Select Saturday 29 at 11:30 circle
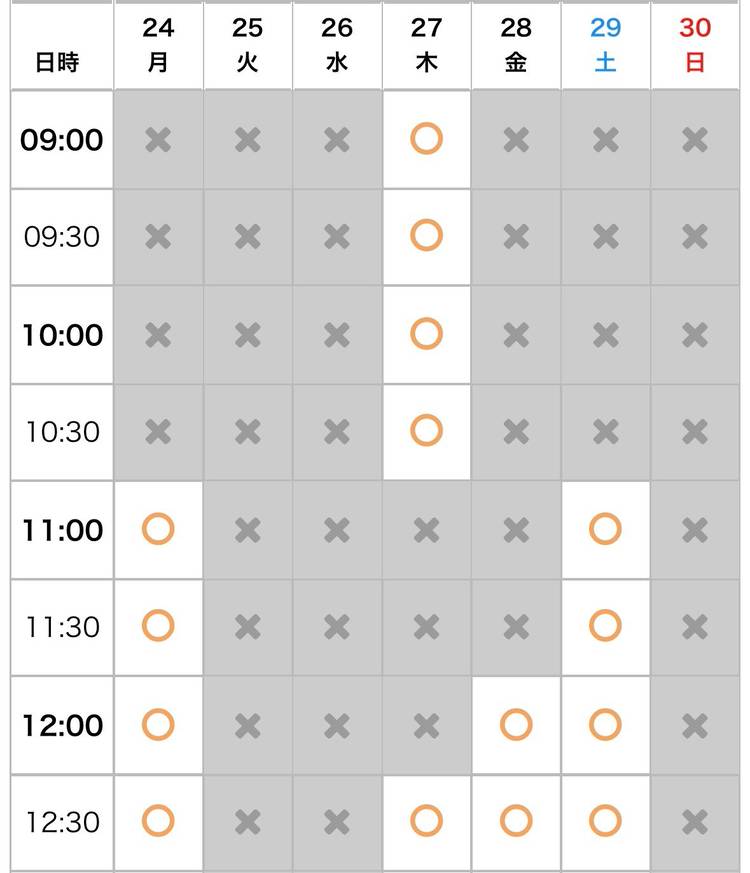This screenshot has width=750, height=873. click(605, 627)
